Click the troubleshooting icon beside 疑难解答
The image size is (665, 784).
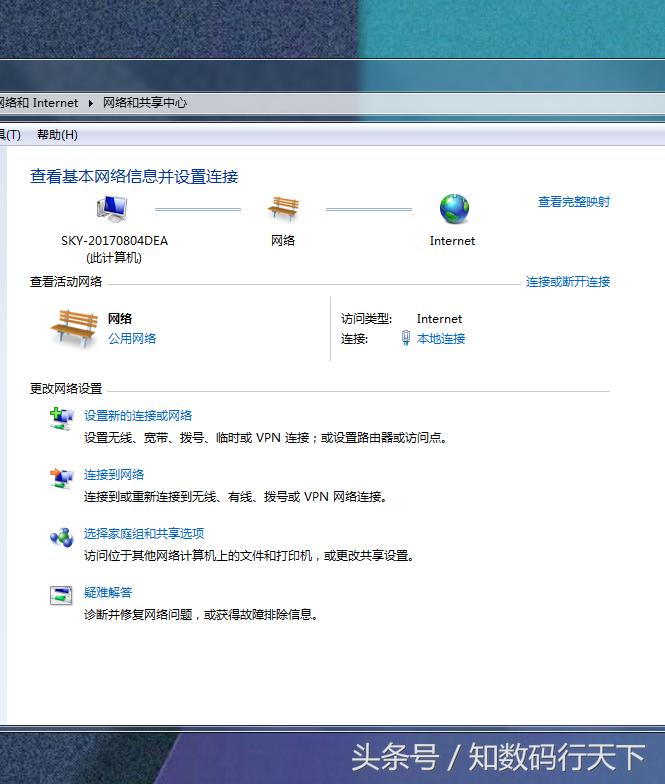point(61,596)
